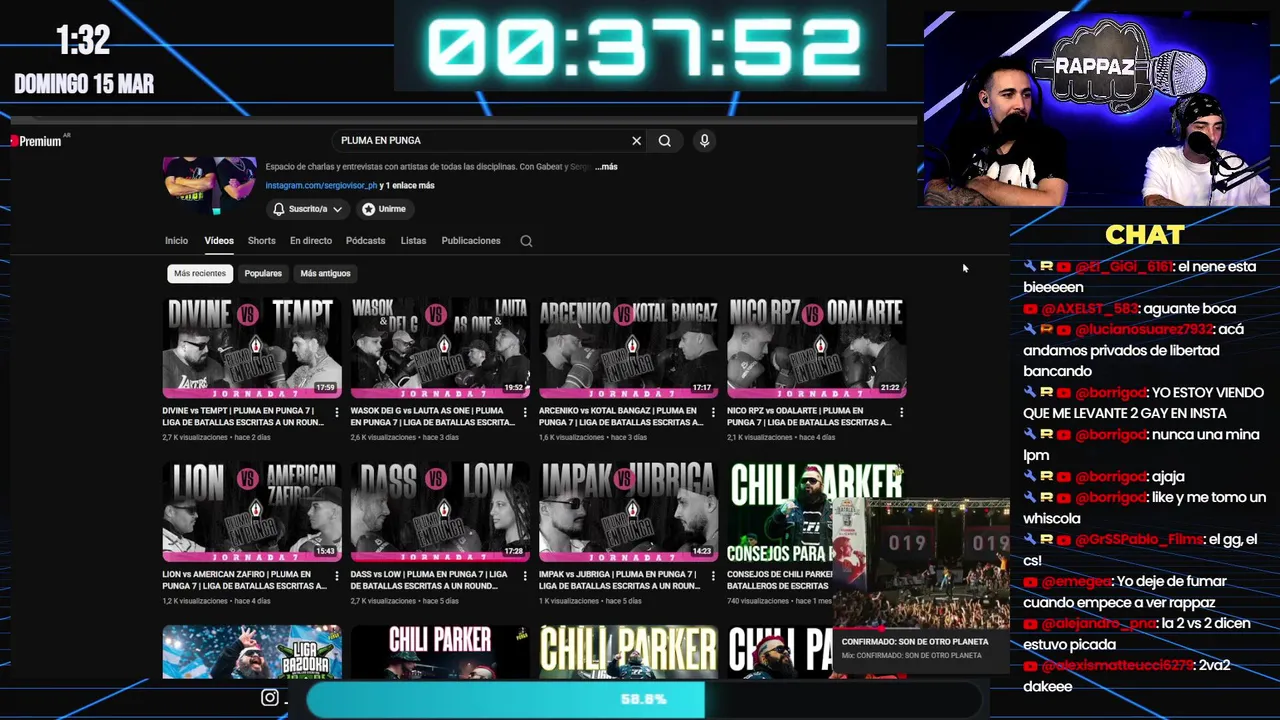
Task: Play the ARCENIKO vs KOTAL BANGAZ thumbnail
Action: pos(628,348)
